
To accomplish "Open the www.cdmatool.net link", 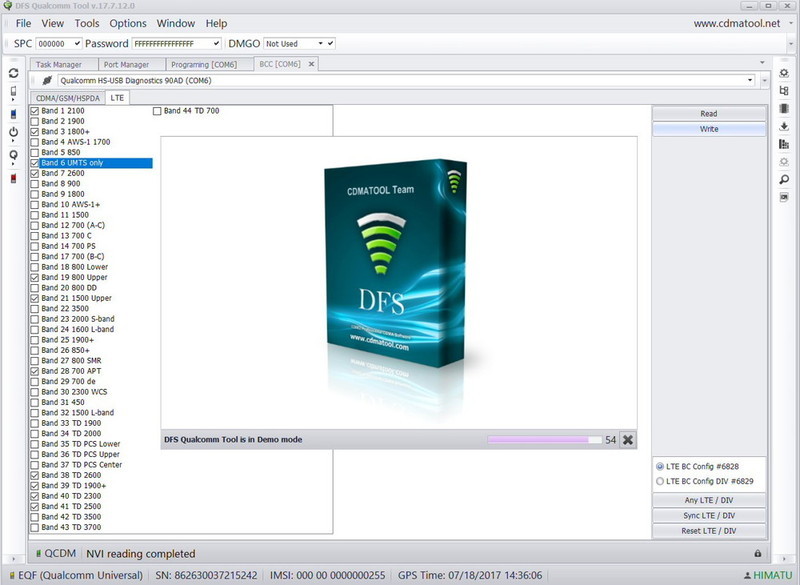I will (x=737, y=23).
